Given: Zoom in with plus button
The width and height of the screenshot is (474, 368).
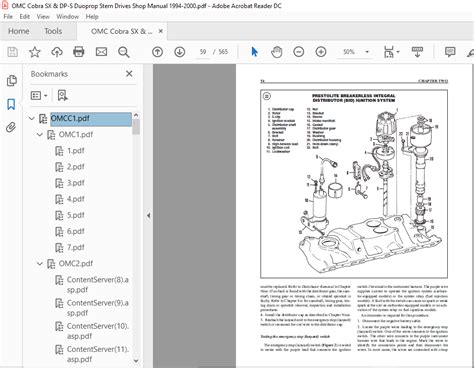Looking at the screenshot, I should [x=321, y=52].
